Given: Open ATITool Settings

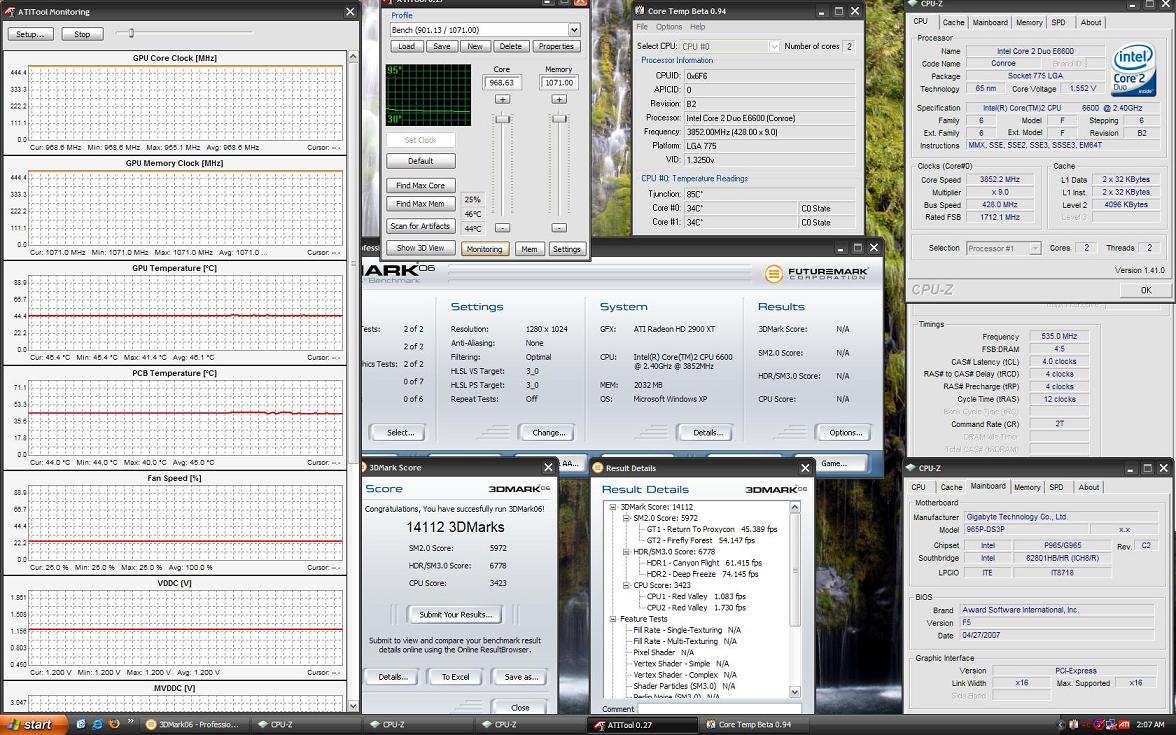Looking at the screenshot, I should pyautogui.click(x=567, y=249).
